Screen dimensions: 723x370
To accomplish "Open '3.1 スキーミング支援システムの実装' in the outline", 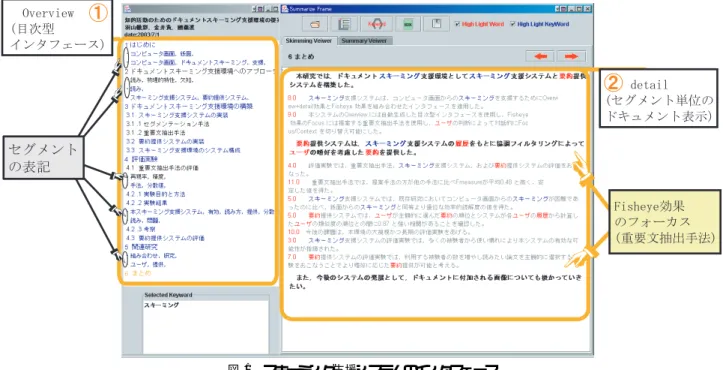I will (x=177, y=115).
